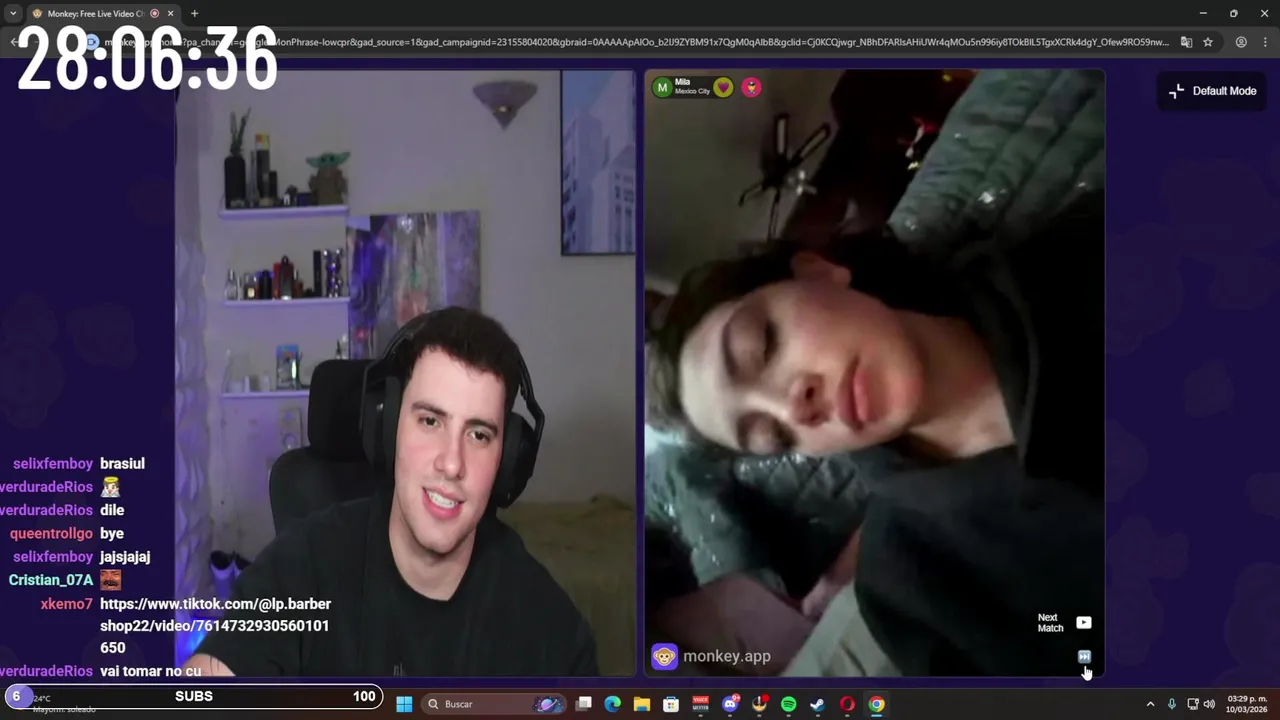The height and width of the screenshot is (720, 1280).
Task: Click the weather widget showing 24°C
Action: [62, 703]
